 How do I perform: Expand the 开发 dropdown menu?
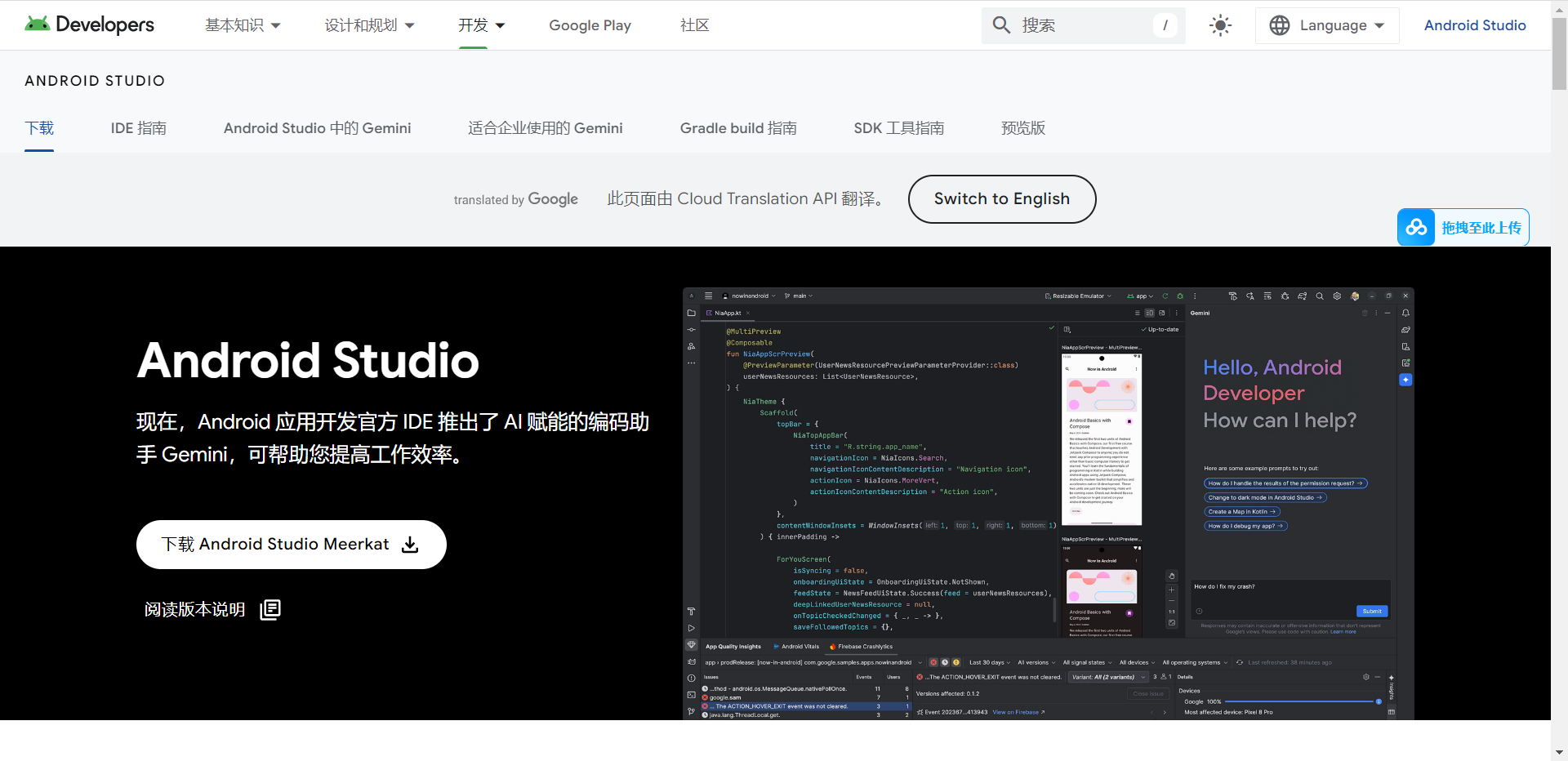point(480,24)
